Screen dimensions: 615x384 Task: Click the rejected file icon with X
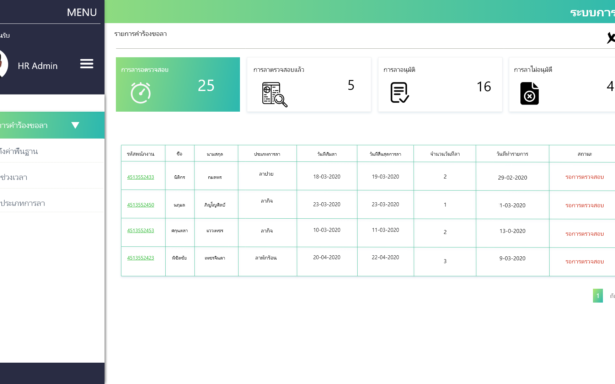coord(529,93)
